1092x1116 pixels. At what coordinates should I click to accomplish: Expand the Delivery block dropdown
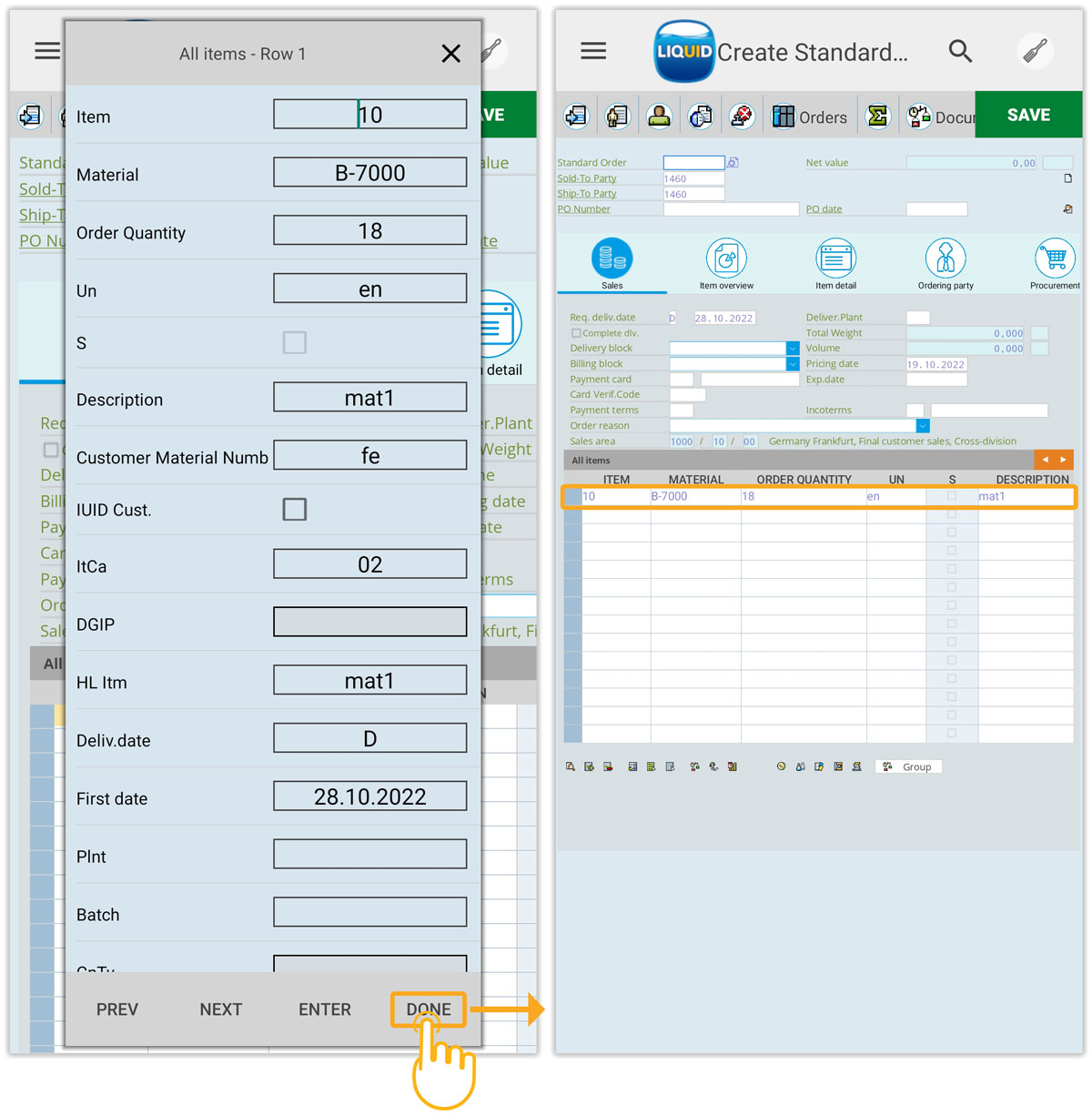click(793, 349)
